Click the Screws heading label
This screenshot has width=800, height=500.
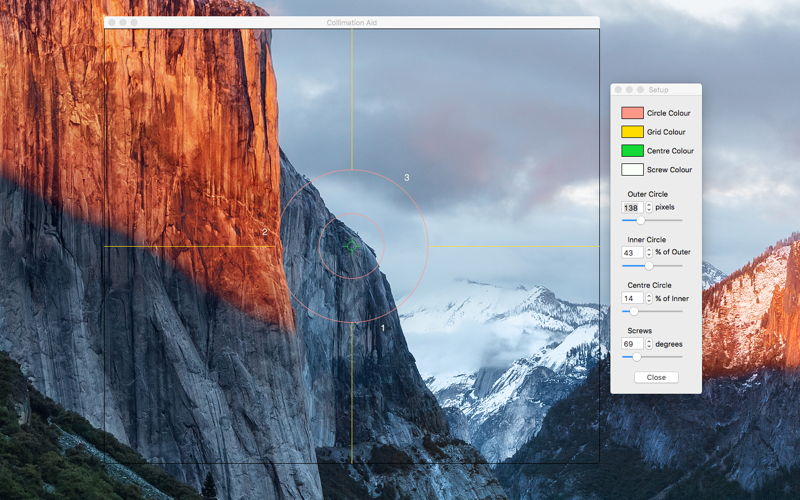pyautogui.click(x=640, y=331)
